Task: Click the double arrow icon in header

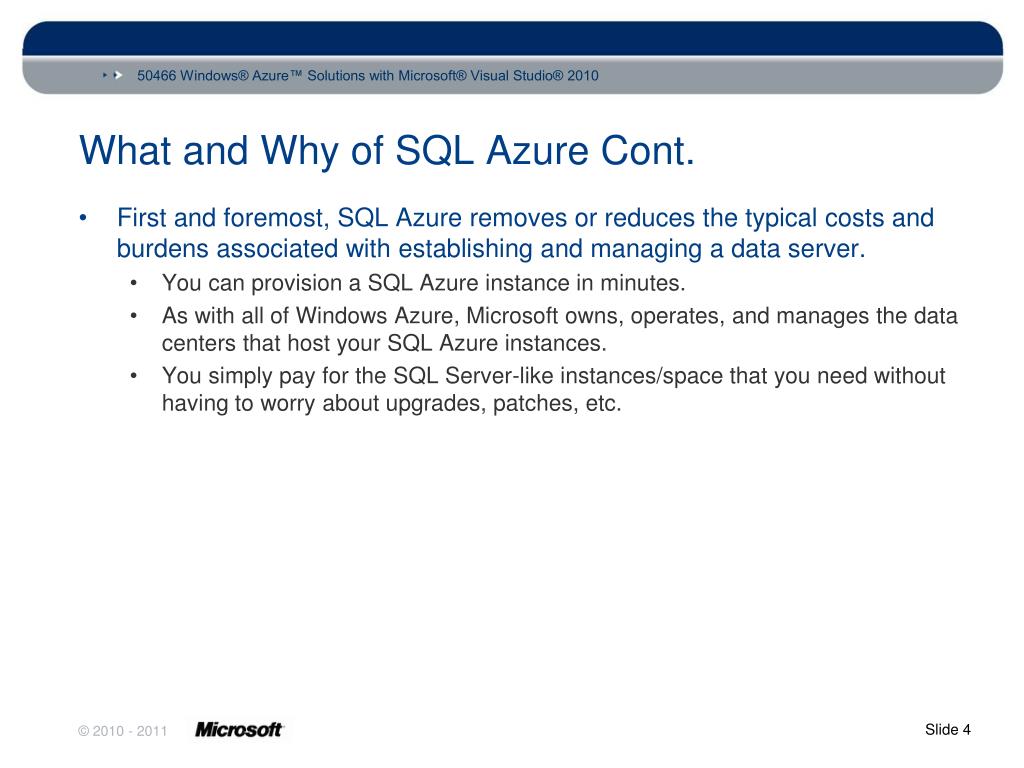Action: pos(113,75)
